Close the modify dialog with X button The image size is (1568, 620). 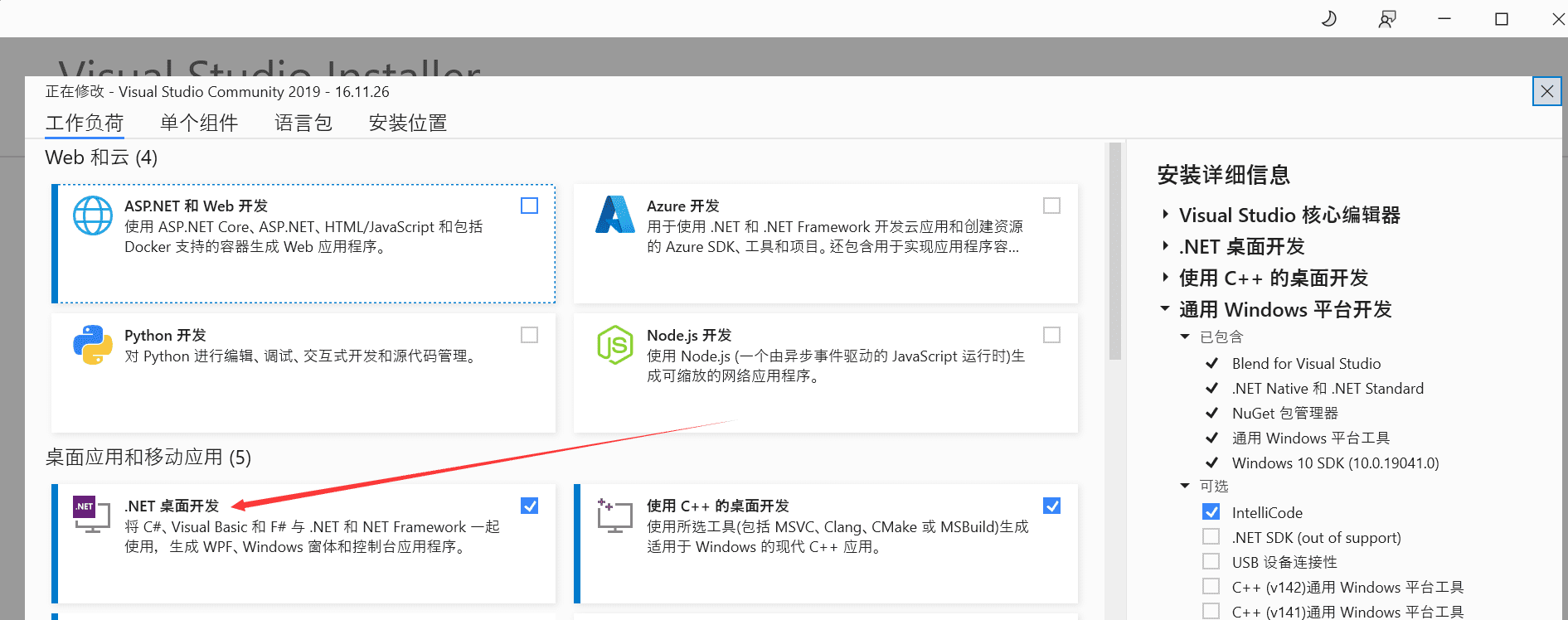(1547, 91)
